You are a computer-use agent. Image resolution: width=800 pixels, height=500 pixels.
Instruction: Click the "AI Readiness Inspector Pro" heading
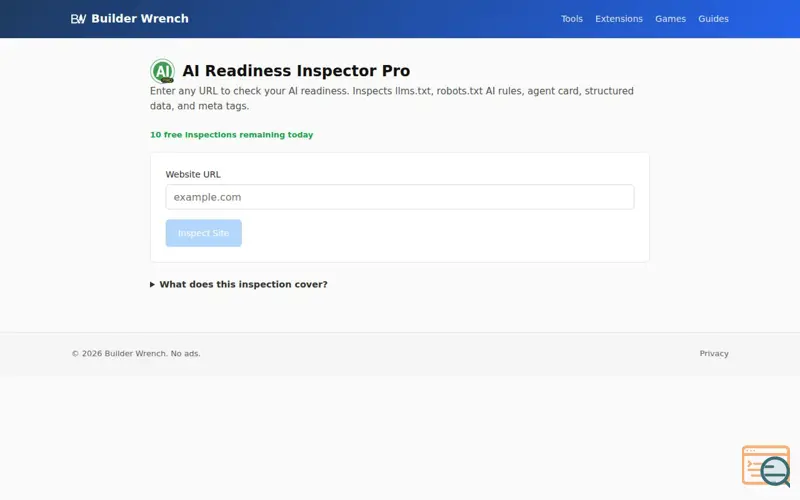coord(296,70)
